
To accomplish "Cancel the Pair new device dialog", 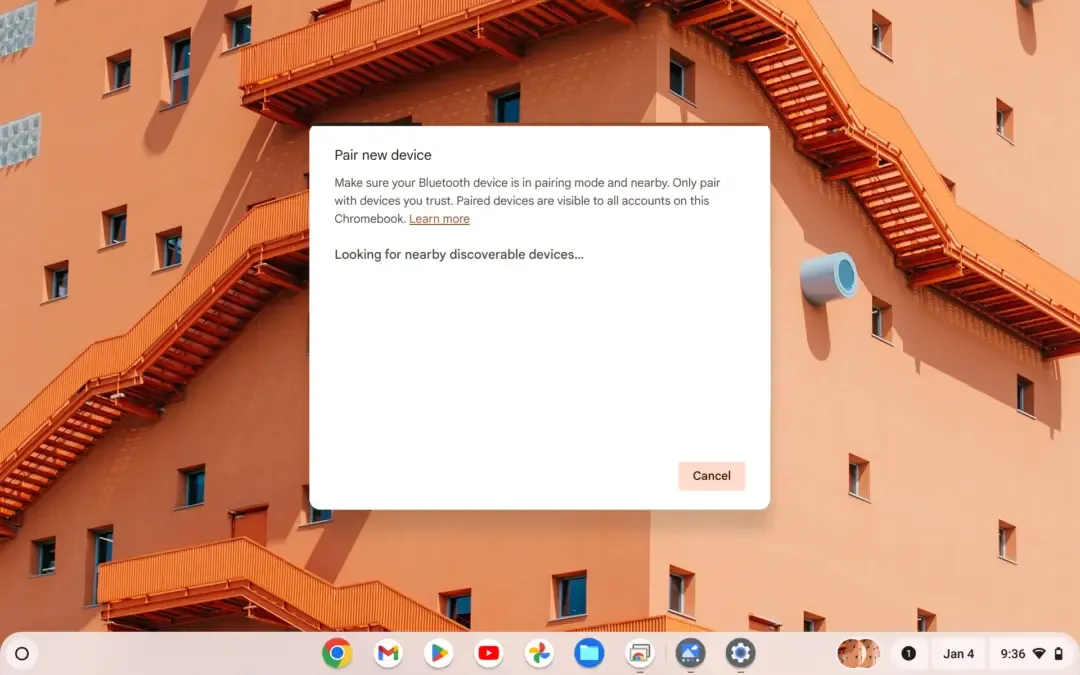I will tap(712, 476).
